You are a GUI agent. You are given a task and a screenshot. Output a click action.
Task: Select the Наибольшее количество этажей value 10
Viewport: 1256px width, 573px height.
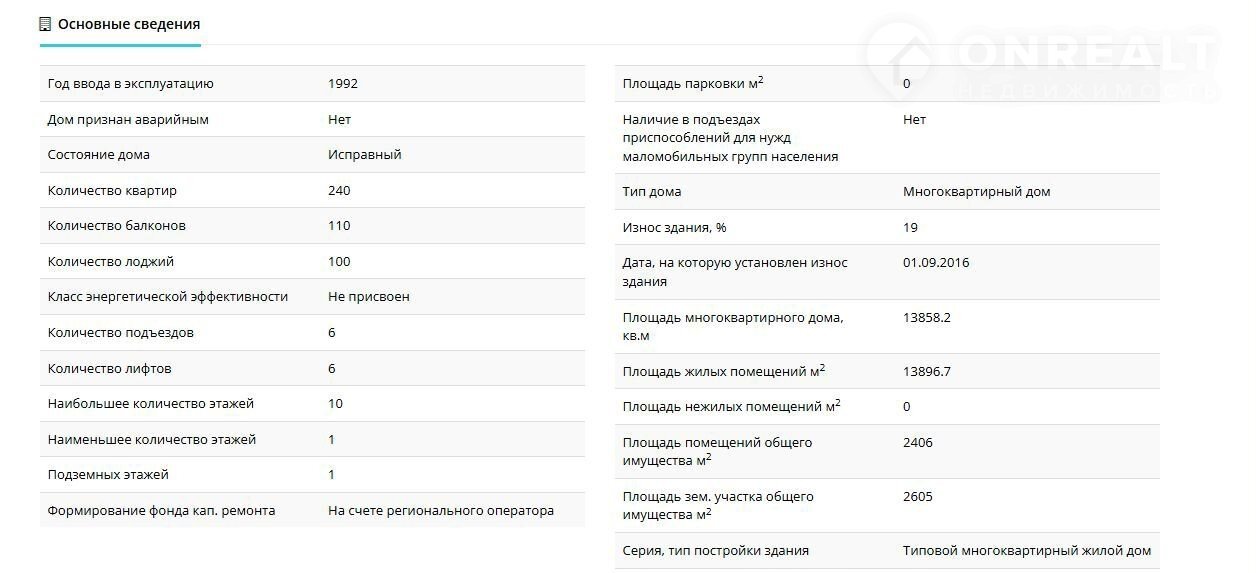click(x=335, y=404)
